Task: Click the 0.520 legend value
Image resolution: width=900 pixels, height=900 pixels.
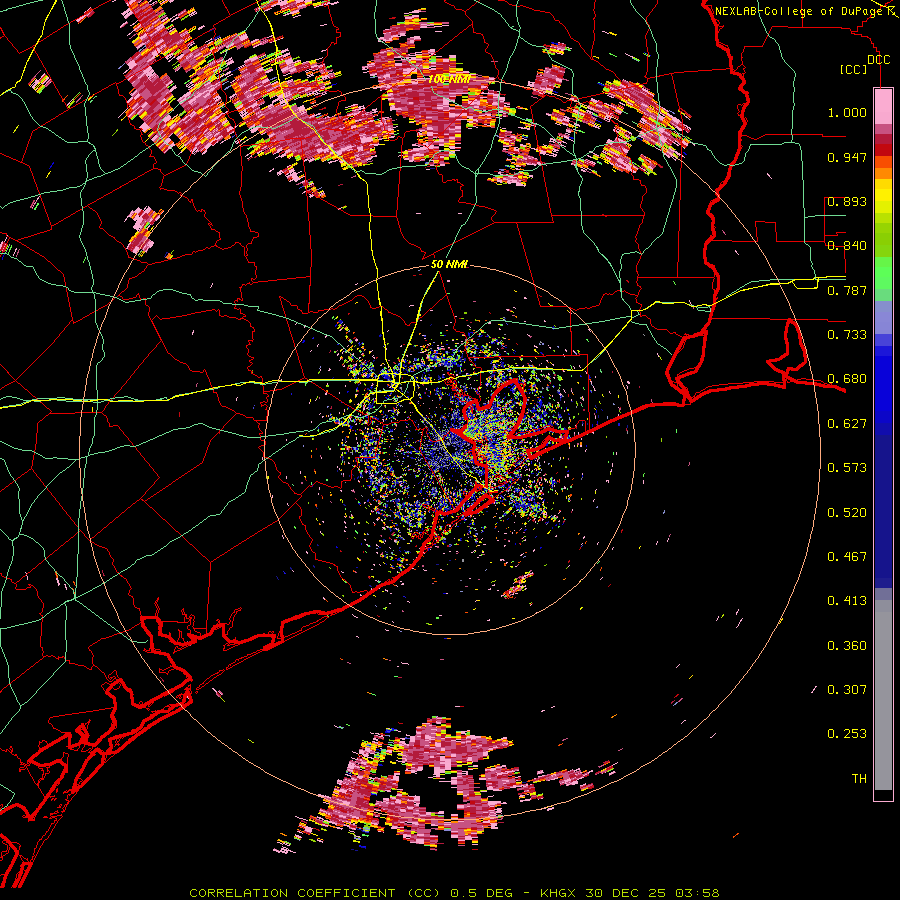Action: pyautogui.click(x=847, y=513)
